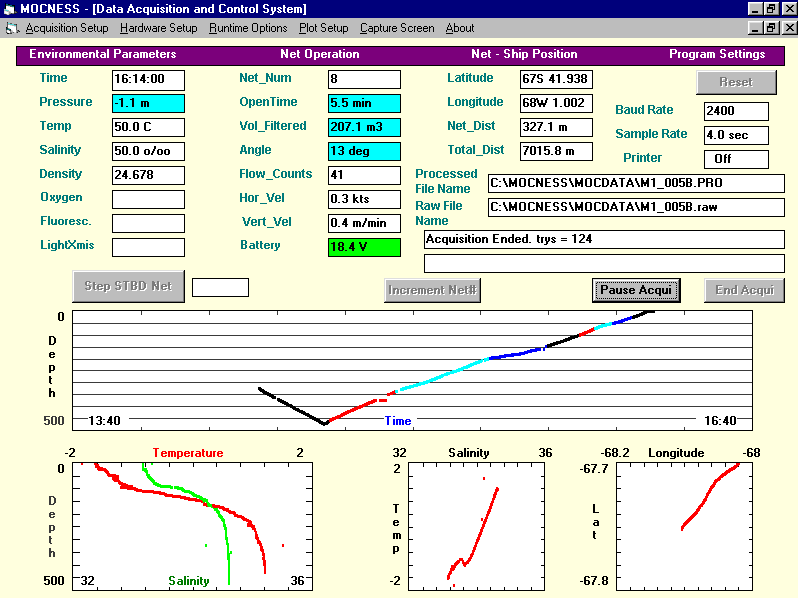Click the Increment Net# button
Screen dimensions: 798x598
click(x=432, y=290)
